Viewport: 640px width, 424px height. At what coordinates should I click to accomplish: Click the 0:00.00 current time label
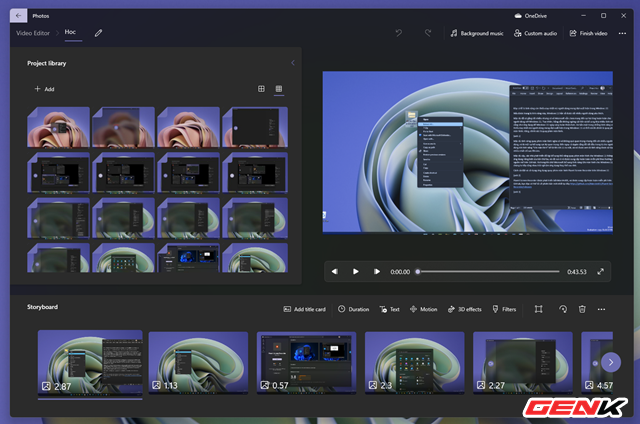point(400,272)
